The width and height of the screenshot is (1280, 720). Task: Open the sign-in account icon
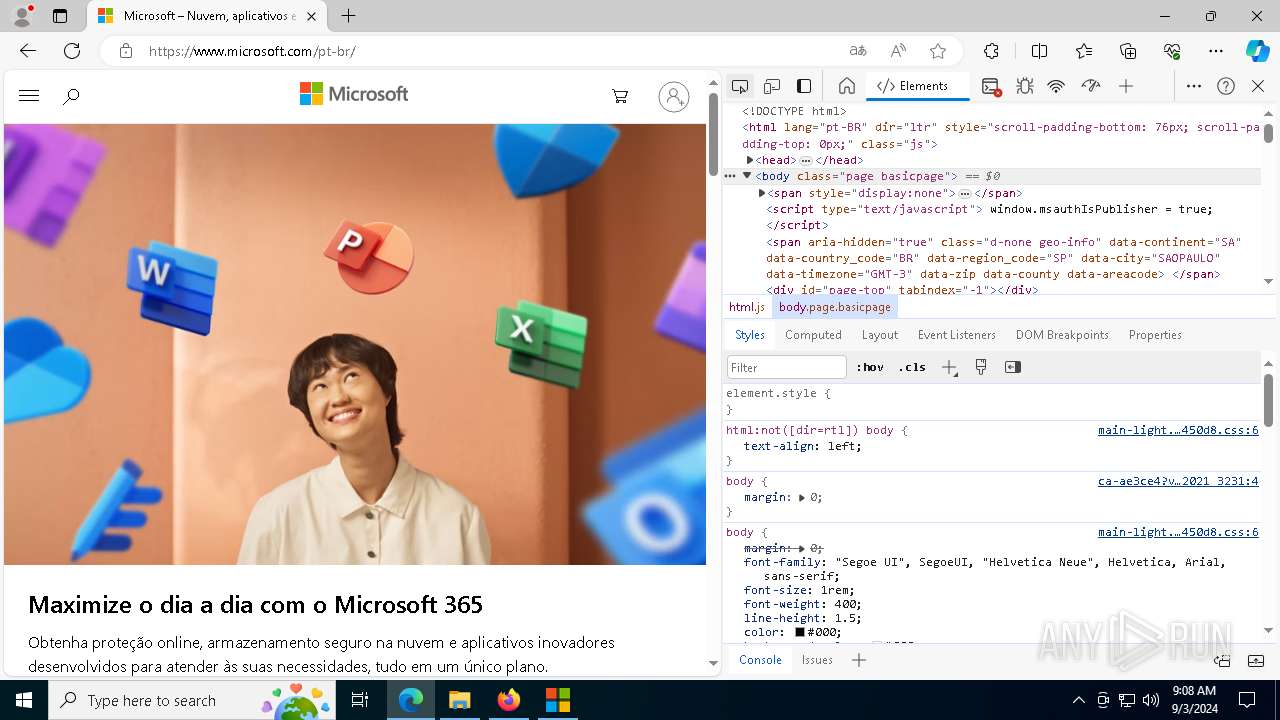coord(674,96)
